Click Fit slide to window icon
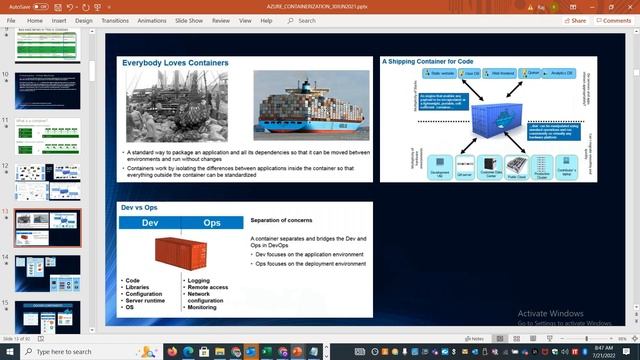The height and width of the screenshot is (360, 640). click(x=635, y=339)
